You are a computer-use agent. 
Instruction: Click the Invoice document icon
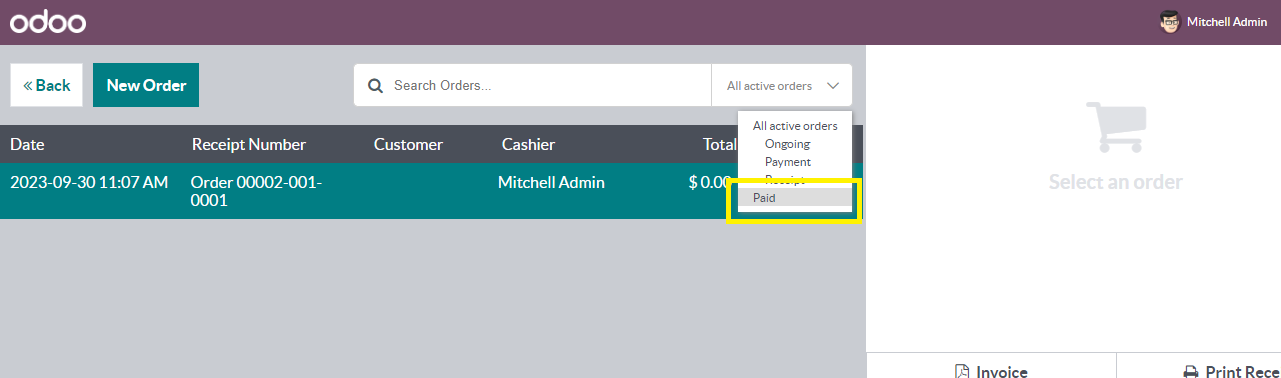coord(962,371)
